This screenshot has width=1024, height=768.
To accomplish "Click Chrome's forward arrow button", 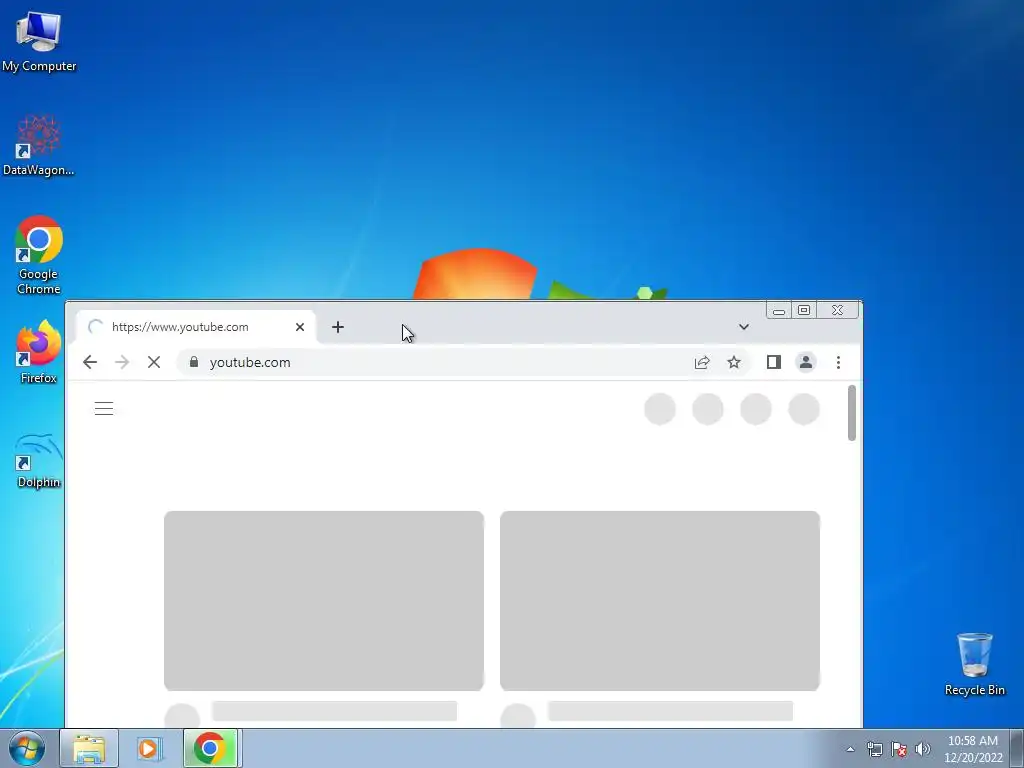I will coord(122,362).
